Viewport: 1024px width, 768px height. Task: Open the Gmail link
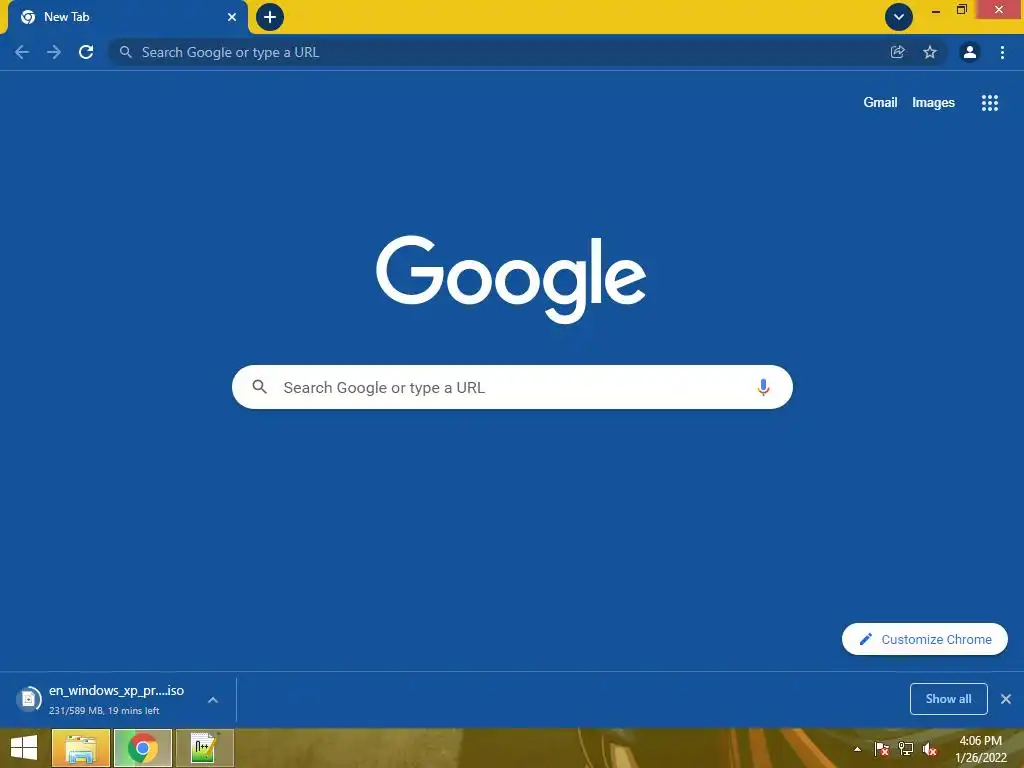click(880, 103)
